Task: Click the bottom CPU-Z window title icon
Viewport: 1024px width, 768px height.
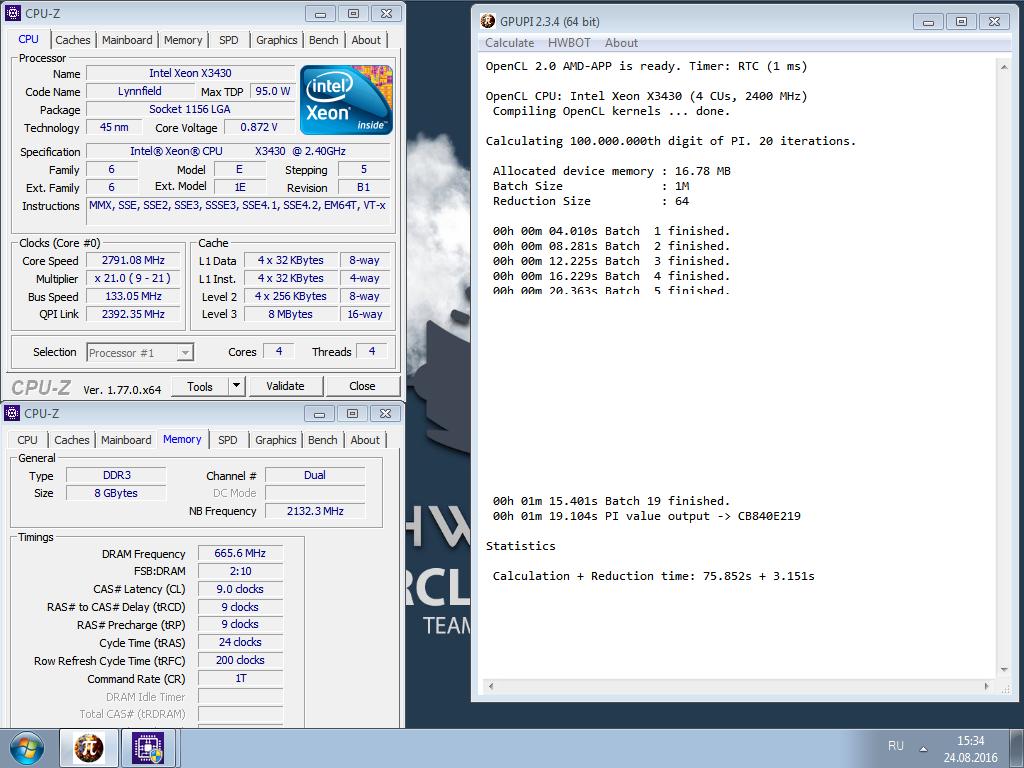Action: click(12, 413)
